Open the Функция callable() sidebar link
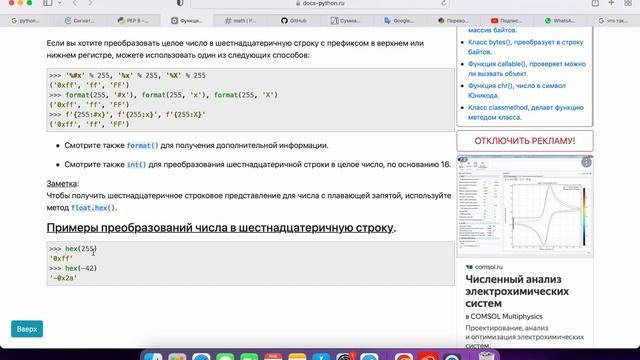Image resolution: width=640 pixels, height=360 pixels. pos(527,69)
